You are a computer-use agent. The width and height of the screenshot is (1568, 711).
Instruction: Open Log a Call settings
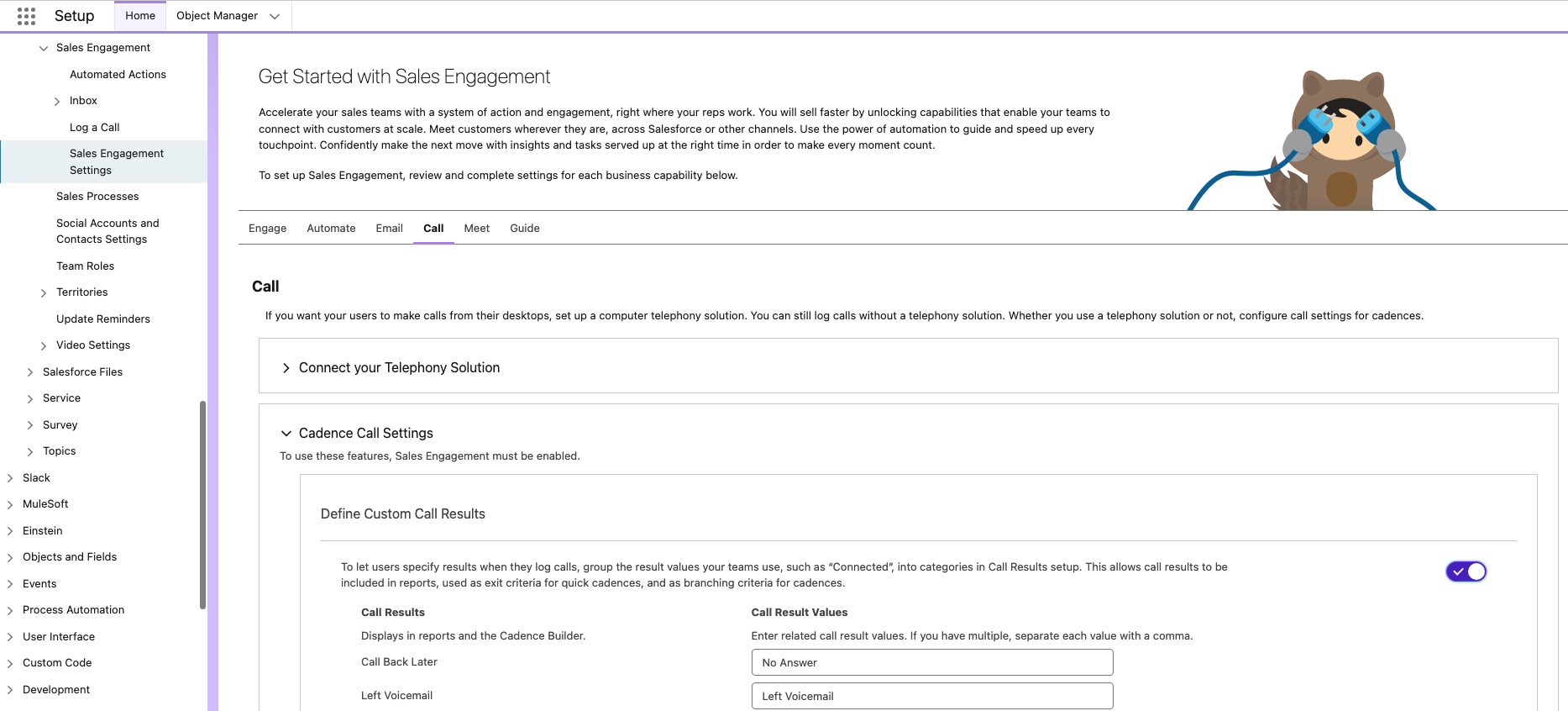[x=94, y=128]
